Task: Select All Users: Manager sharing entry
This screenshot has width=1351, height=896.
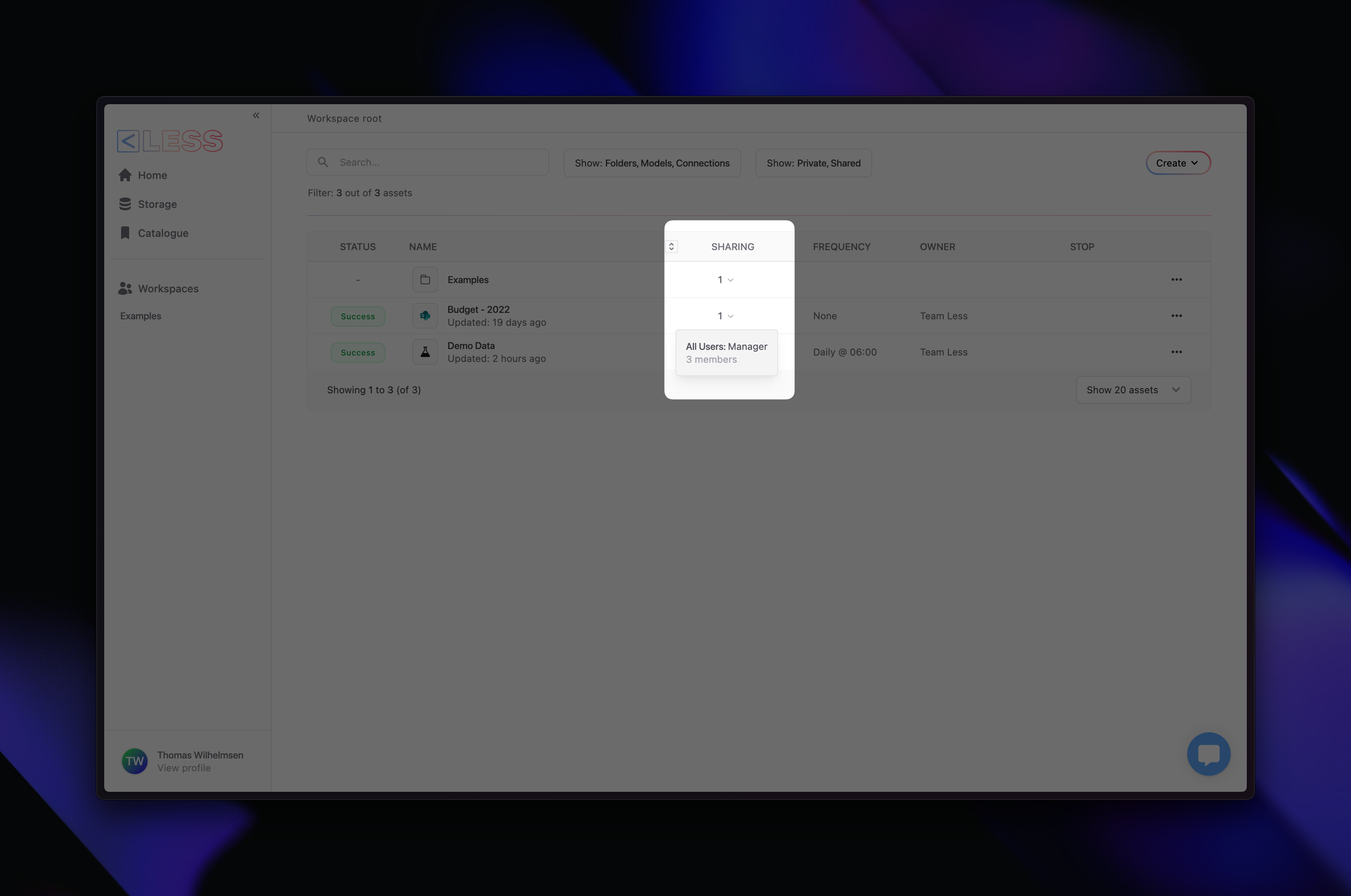Action: click(726, 353)
